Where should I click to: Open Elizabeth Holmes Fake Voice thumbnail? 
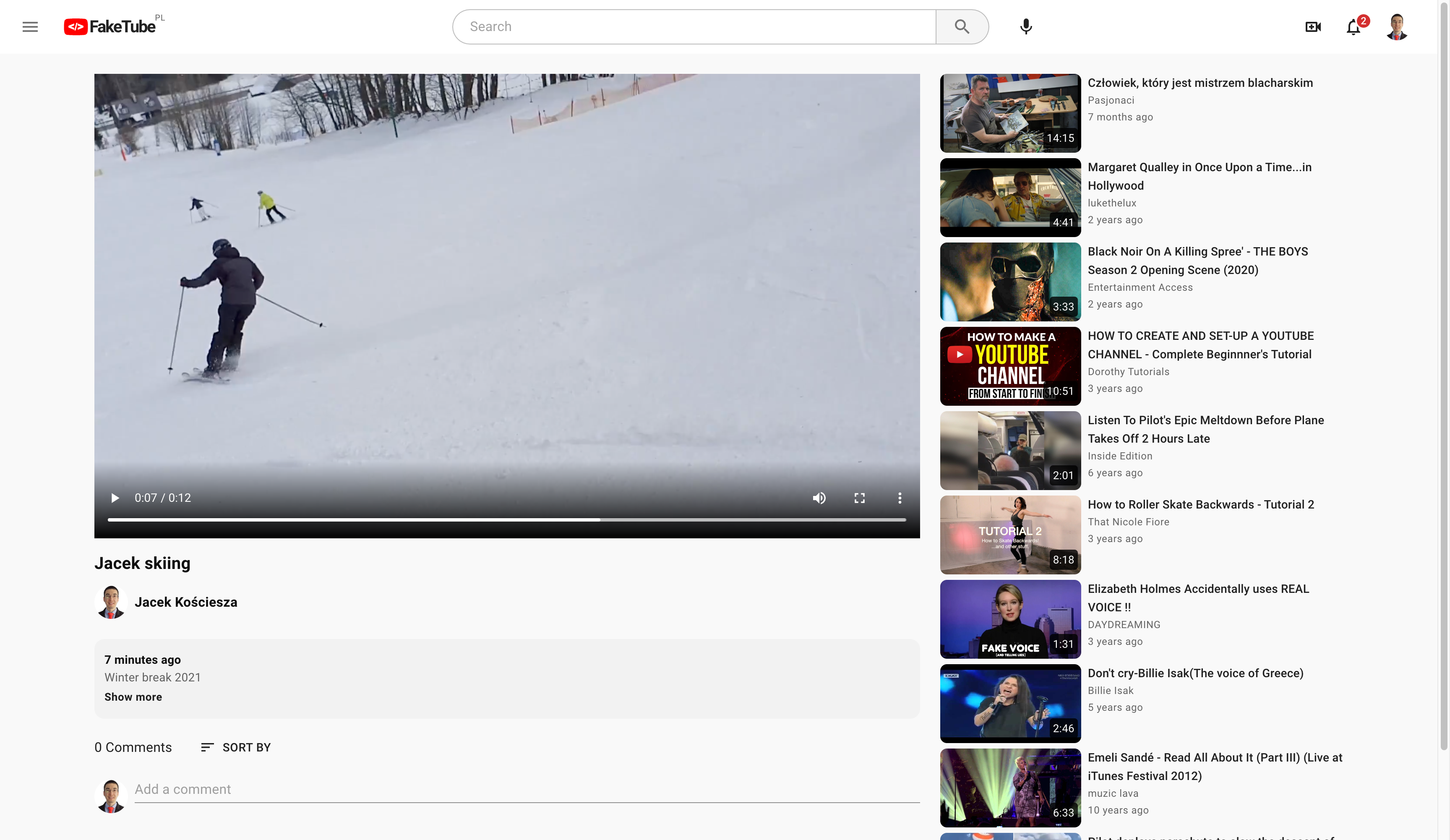point(1010,619)
